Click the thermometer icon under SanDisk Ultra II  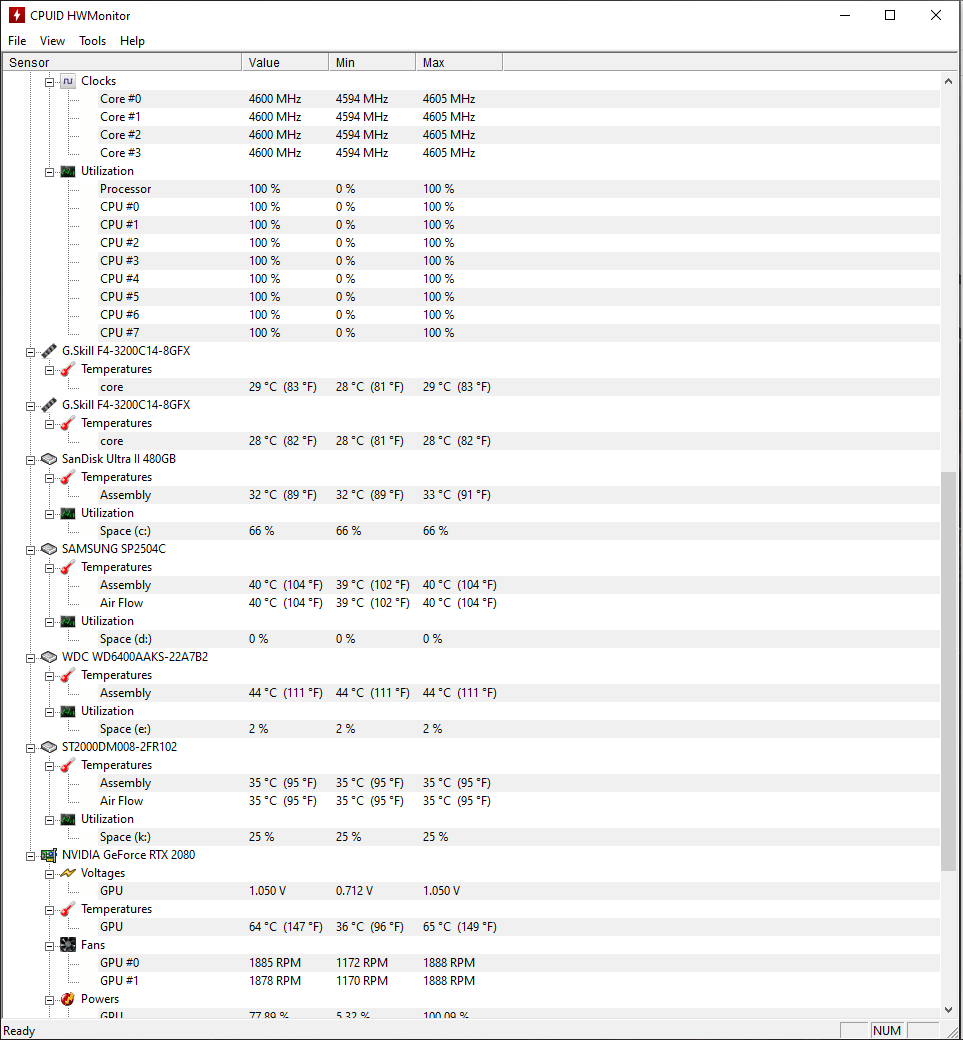pos(68,477)
